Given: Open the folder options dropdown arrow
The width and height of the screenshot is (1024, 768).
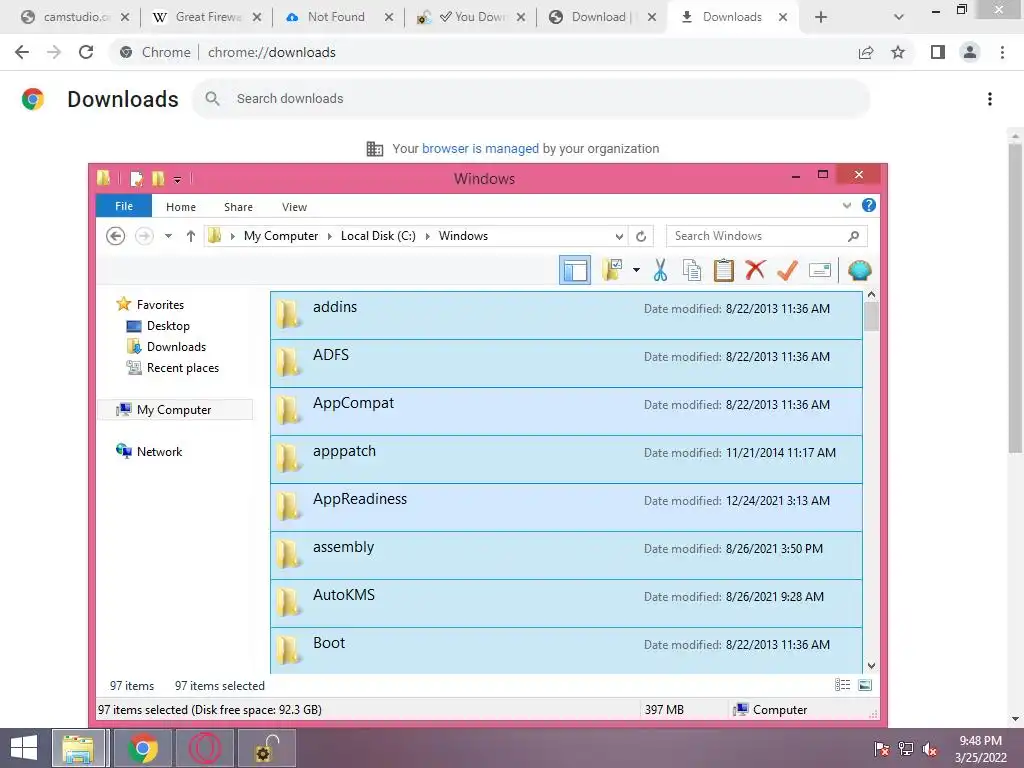Looking at the screenshot, I should point(636,270).
